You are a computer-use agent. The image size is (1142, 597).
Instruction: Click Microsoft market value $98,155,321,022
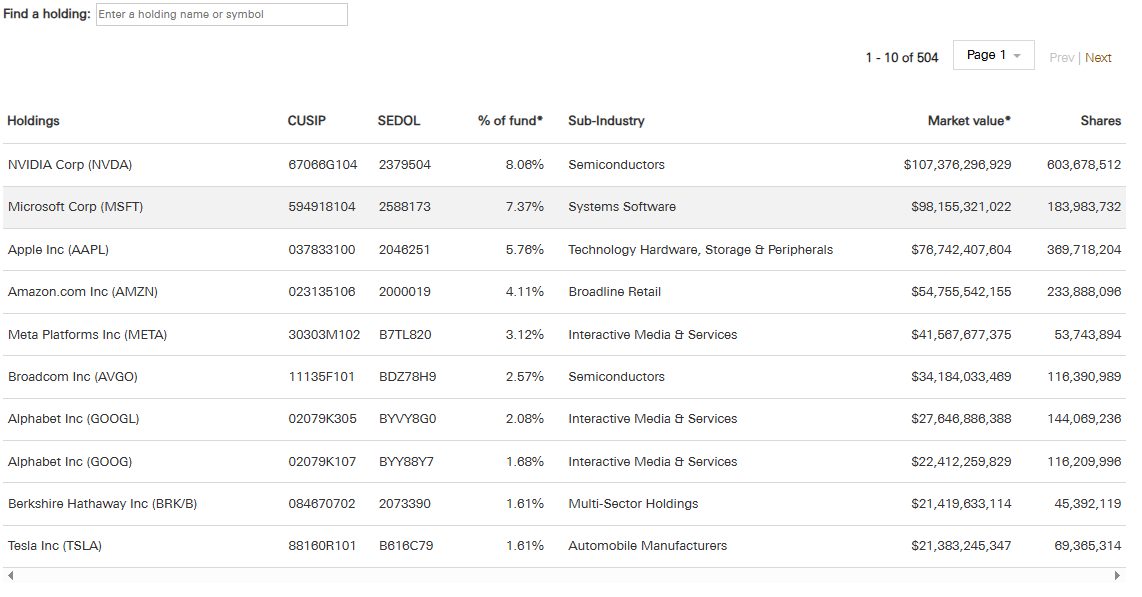[961, 207]
